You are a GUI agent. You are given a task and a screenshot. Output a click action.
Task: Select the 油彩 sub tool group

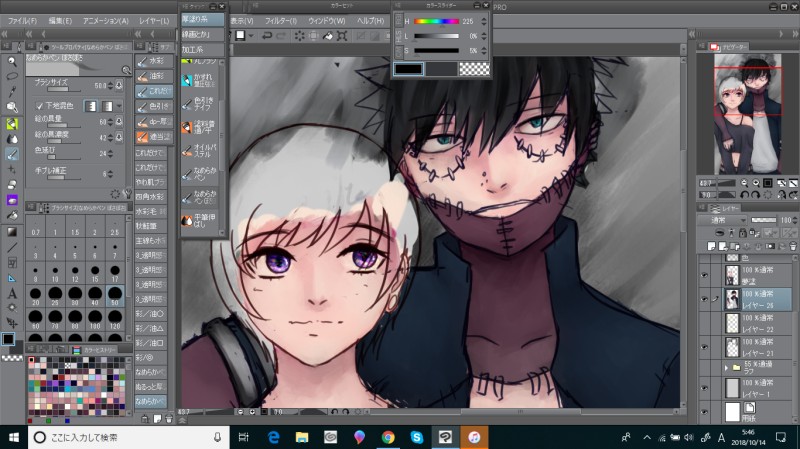[154, 76]
